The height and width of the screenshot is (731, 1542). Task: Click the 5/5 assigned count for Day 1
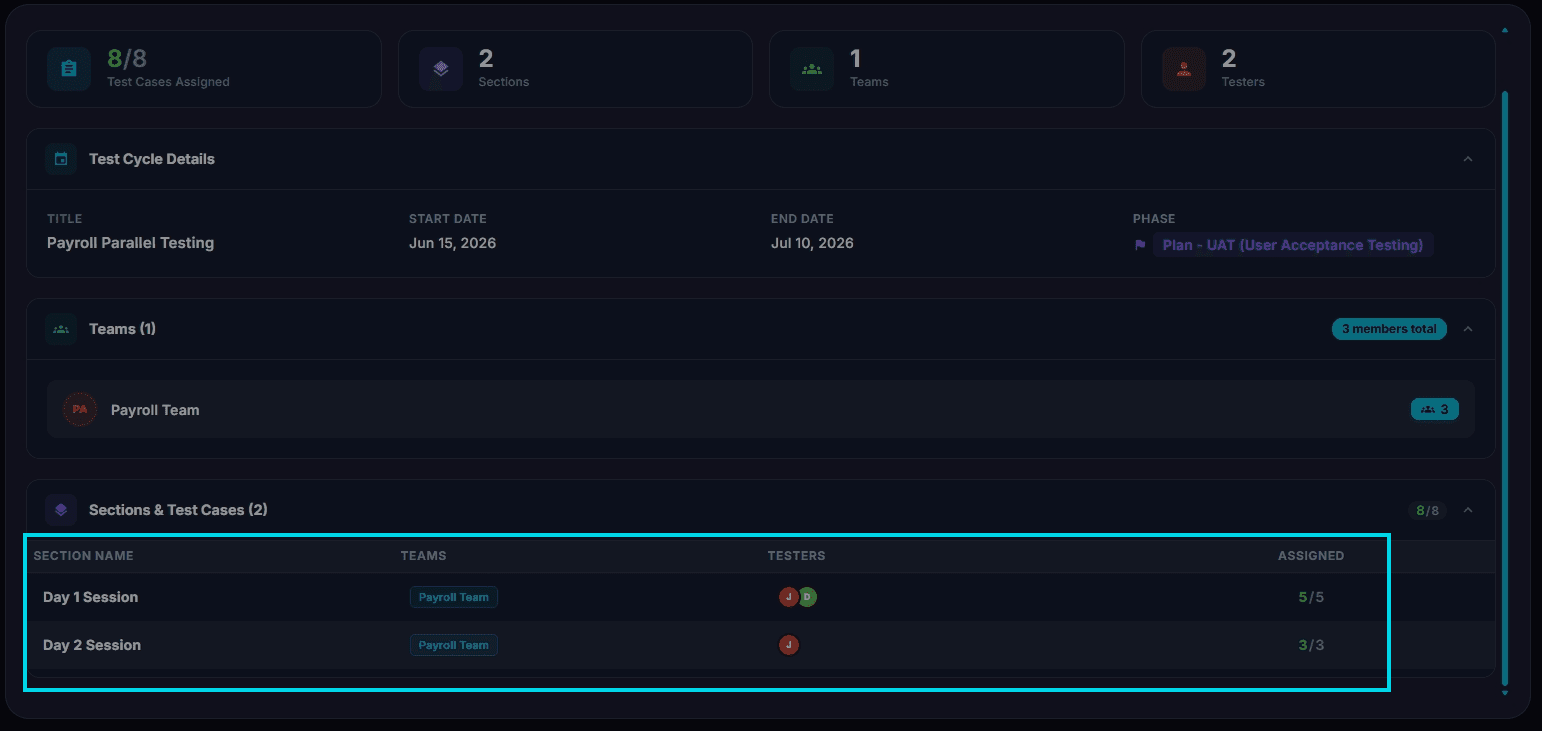click(x=1311, y=597)
